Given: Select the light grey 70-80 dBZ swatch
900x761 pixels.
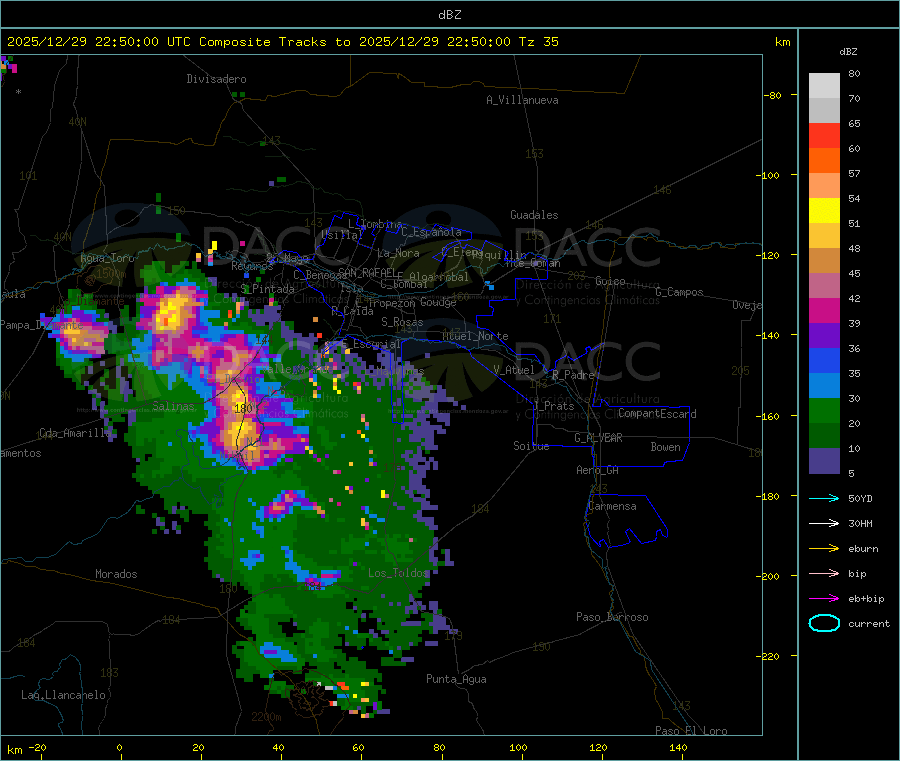Looking at the screenshot, I should click(x=824, y=86).
